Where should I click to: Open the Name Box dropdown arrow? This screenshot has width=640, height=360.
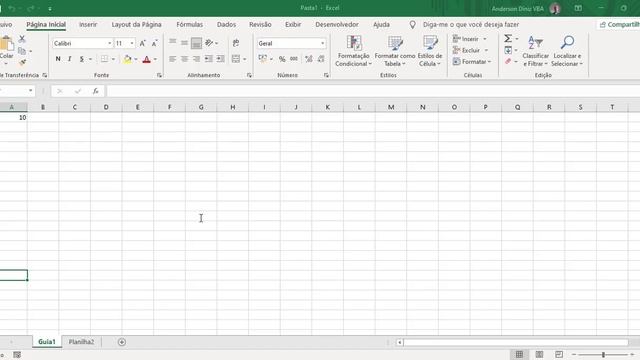31,91
